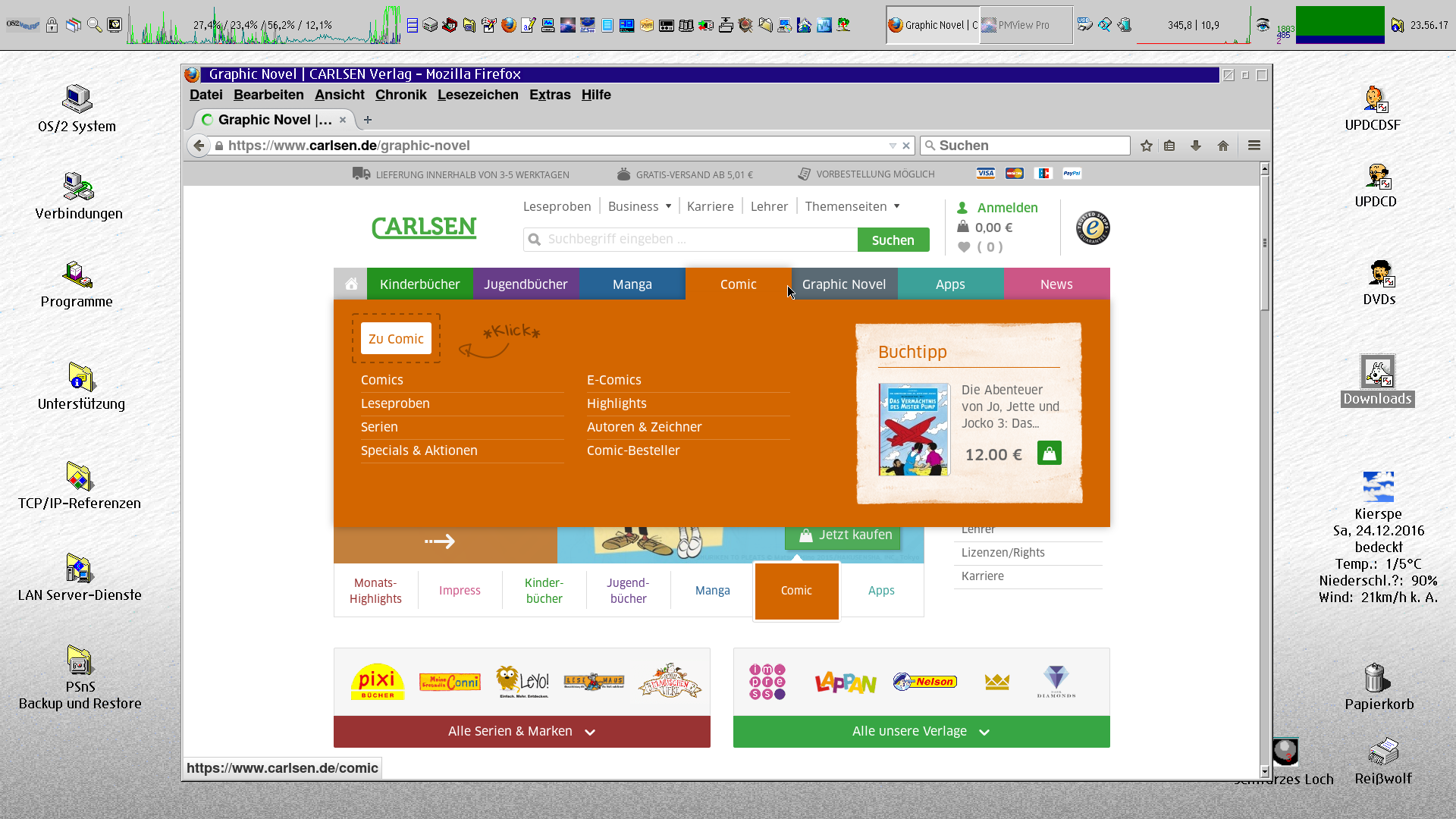Click the pixi Bücher brand logo

point(377,682)
